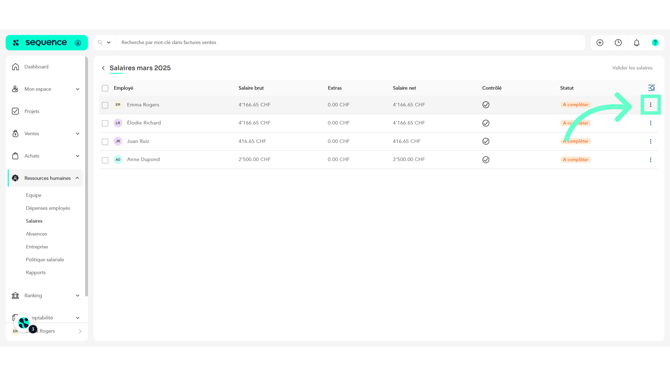Screen dimensions: 670x376
Task: Expand the Ventes menu chevron
Action: [x=77, y=134]
